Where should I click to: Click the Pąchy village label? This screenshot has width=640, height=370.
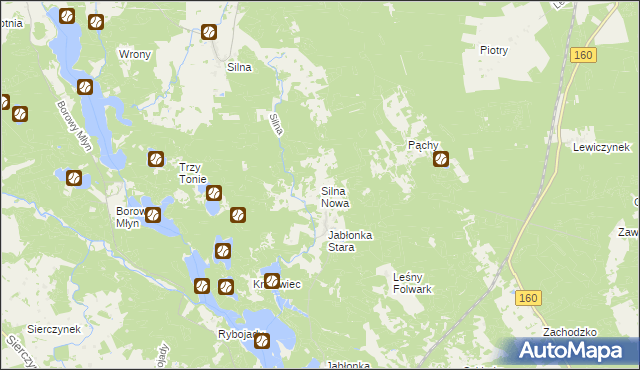423,145
